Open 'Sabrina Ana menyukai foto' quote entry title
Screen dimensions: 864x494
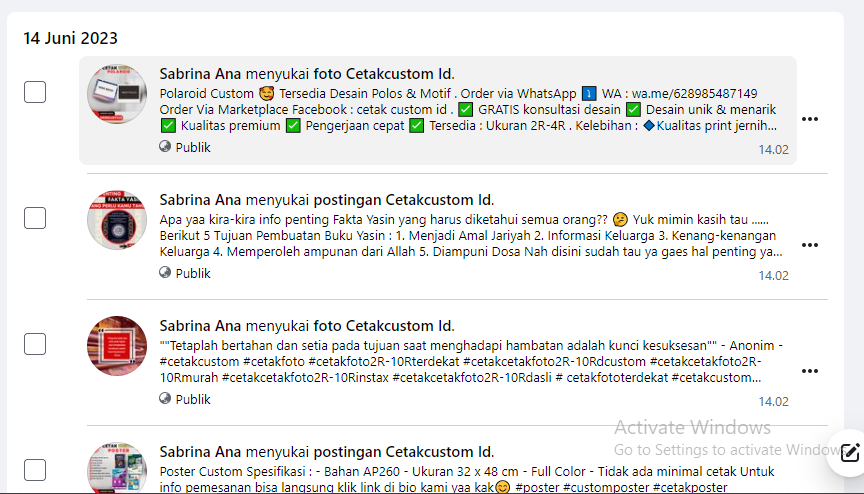[x=307, y=326]
